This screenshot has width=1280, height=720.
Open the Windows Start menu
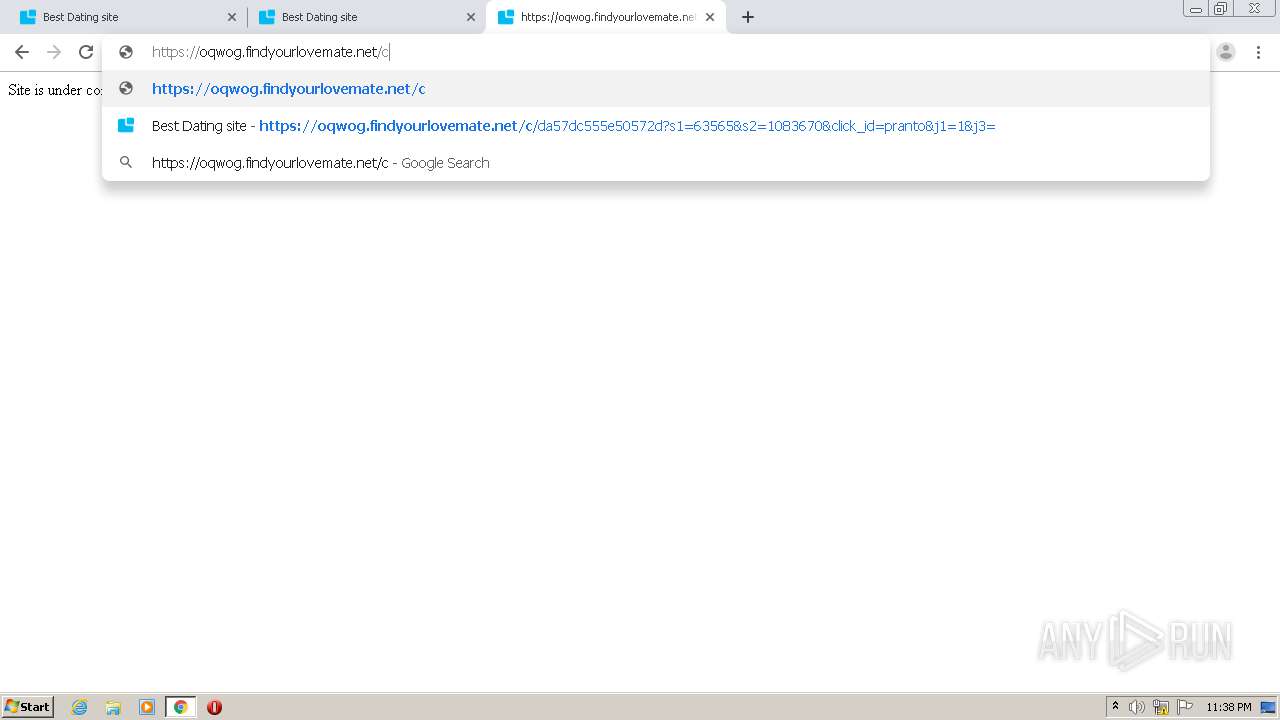(28, 707)
